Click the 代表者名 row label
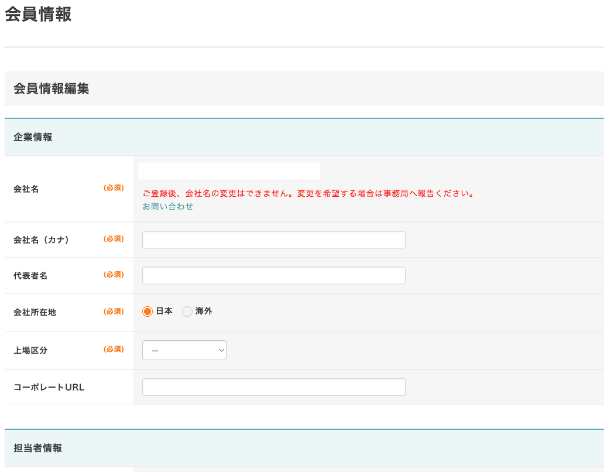Viewport: 608px width, 472px height. coord(30,276)
